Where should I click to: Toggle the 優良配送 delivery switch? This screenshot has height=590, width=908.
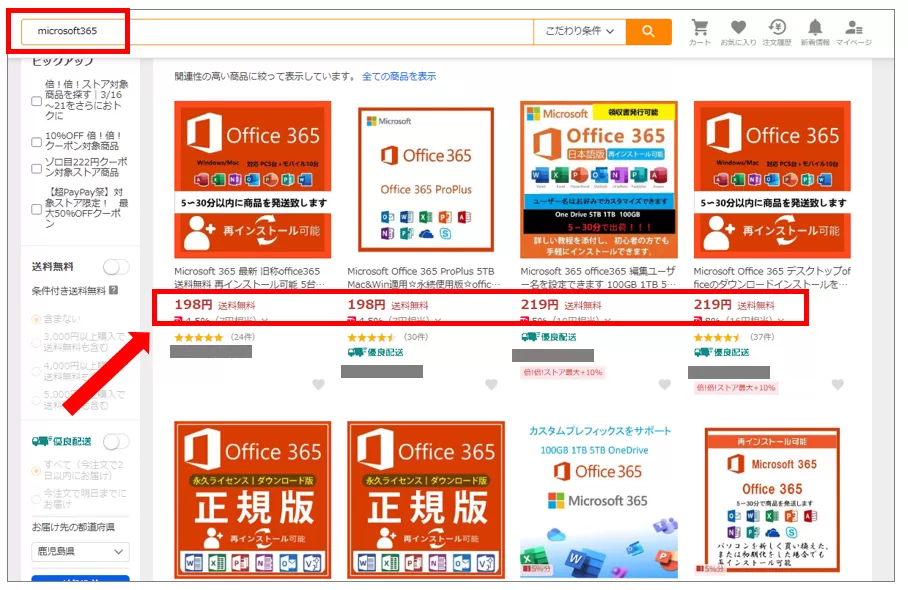(x=116, y=441)
